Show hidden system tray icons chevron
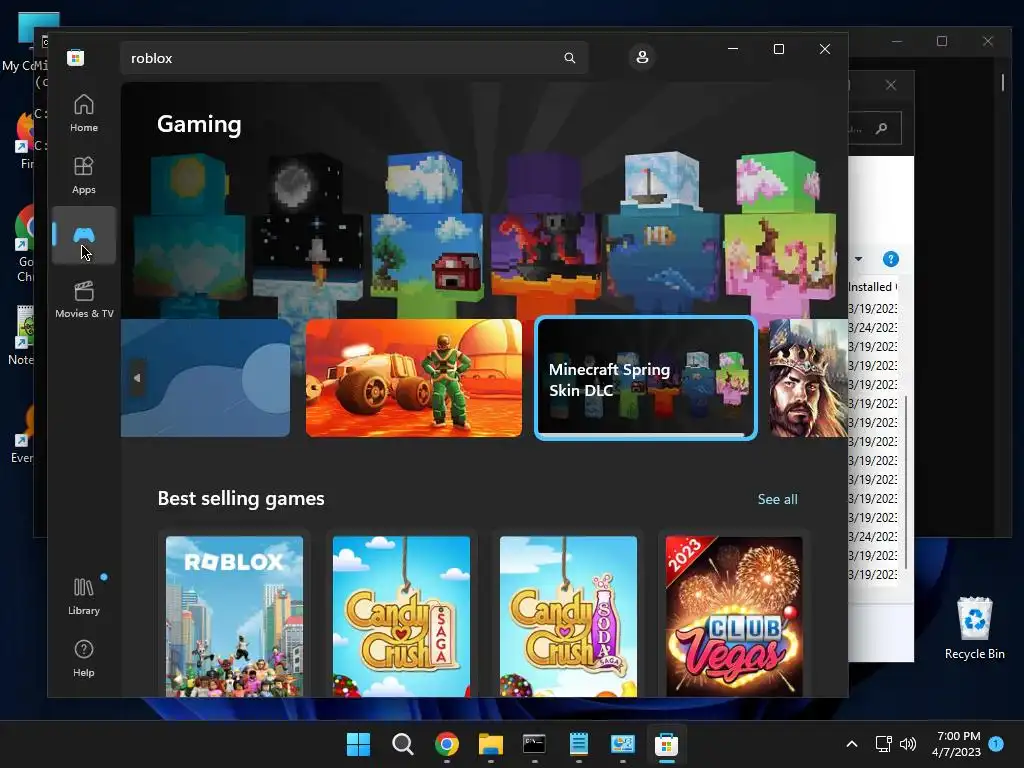 [852, 744]
